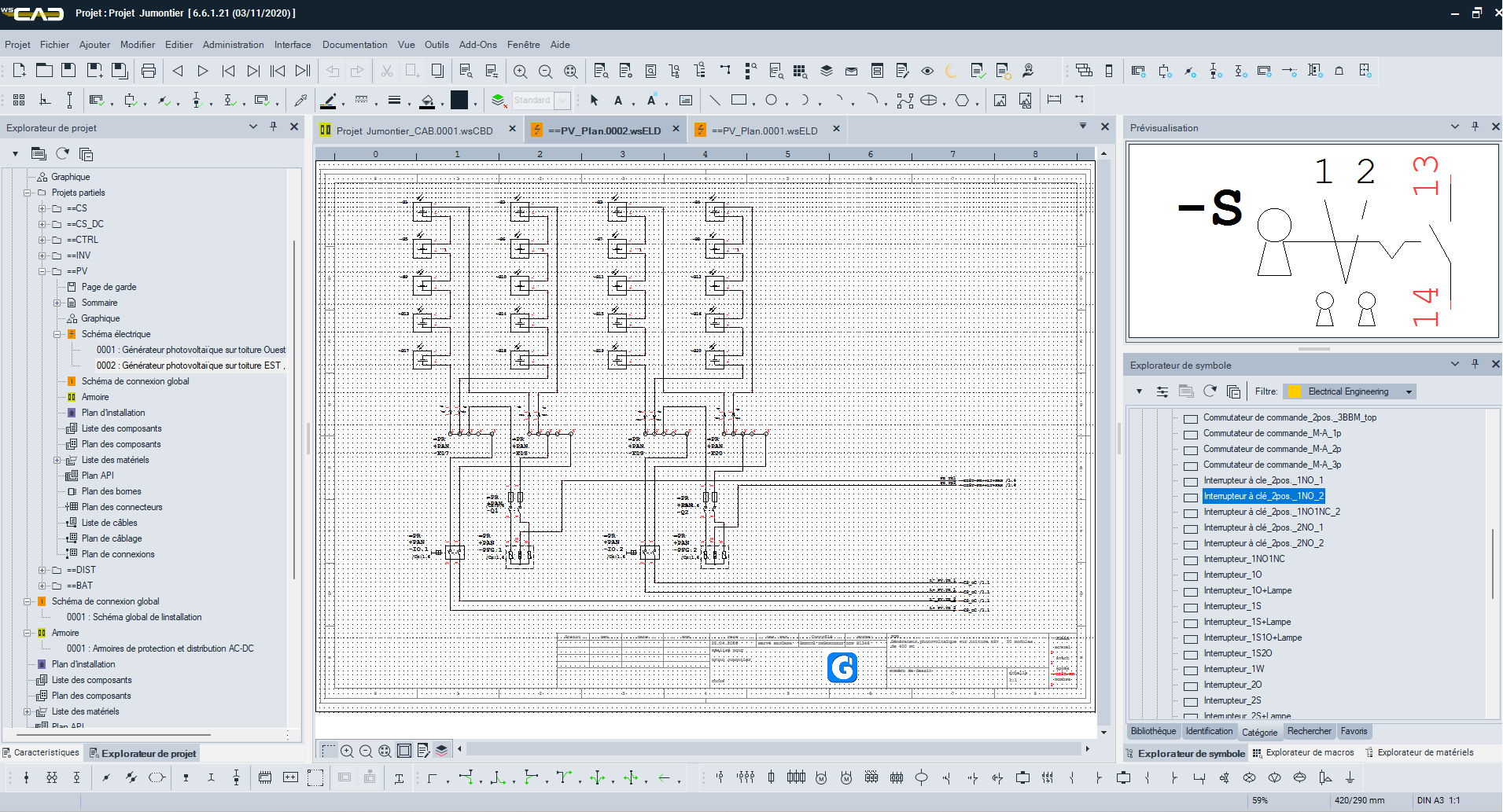
Task: Select the Line drawing tool
Action: point(714,100)
